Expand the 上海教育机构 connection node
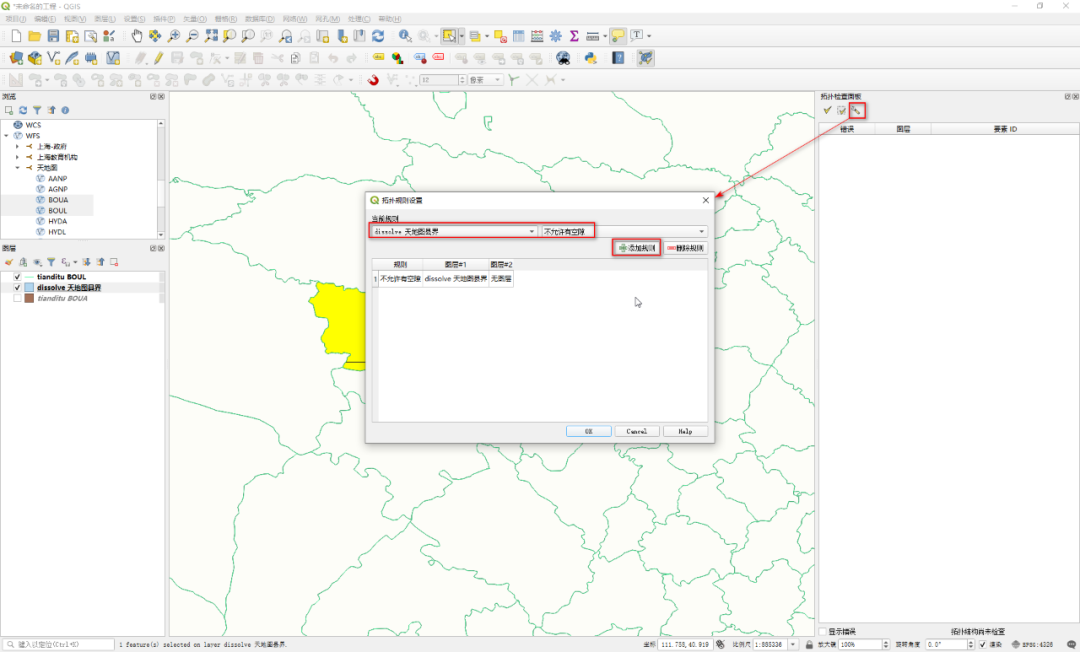The image size is (1080, 652). (x=18, y=157)
